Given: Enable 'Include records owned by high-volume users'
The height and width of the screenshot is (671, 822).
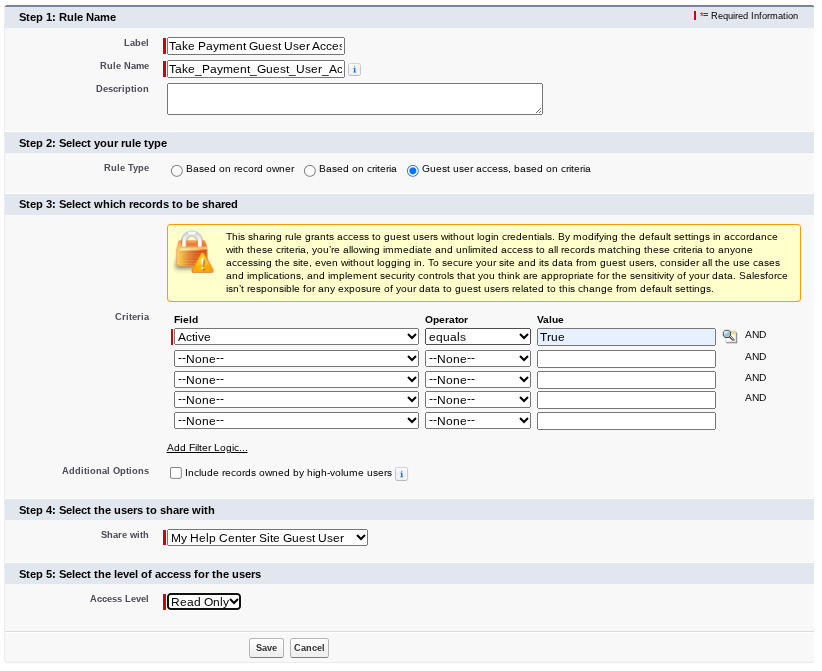Looking at the screenshot, I should point(176,473).
